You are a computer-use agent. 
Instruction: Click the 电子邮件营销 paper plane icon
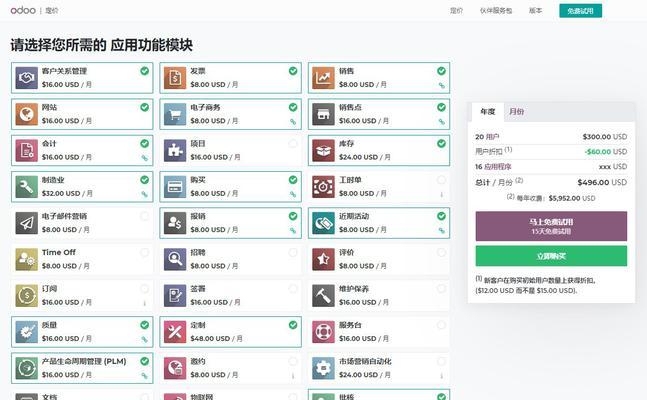26,223
